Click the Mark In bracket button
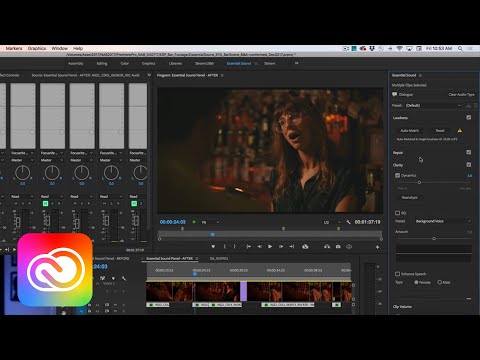 (x=225, y=247)
